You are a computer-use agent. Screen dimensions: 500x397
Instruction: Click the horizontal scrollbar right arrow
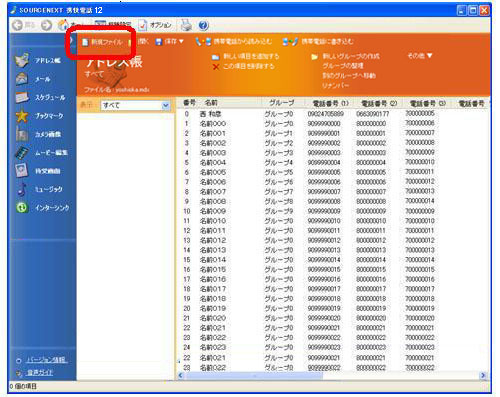[x=483, y=376]
